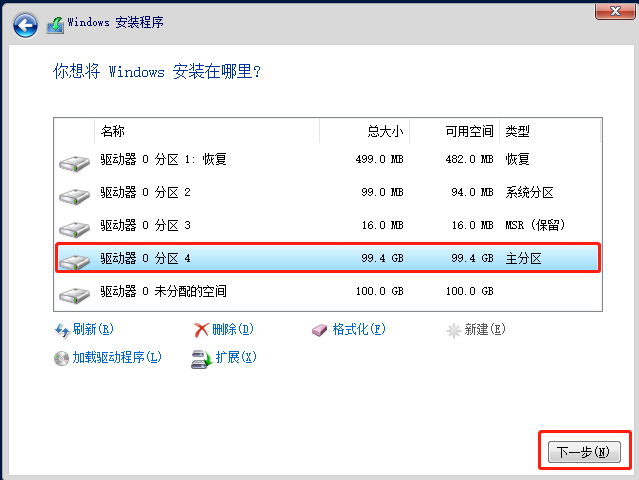Image resolution: width=639 pixels, height=480 pixels.
Task: Click the refresh icon
Action: 62,330
